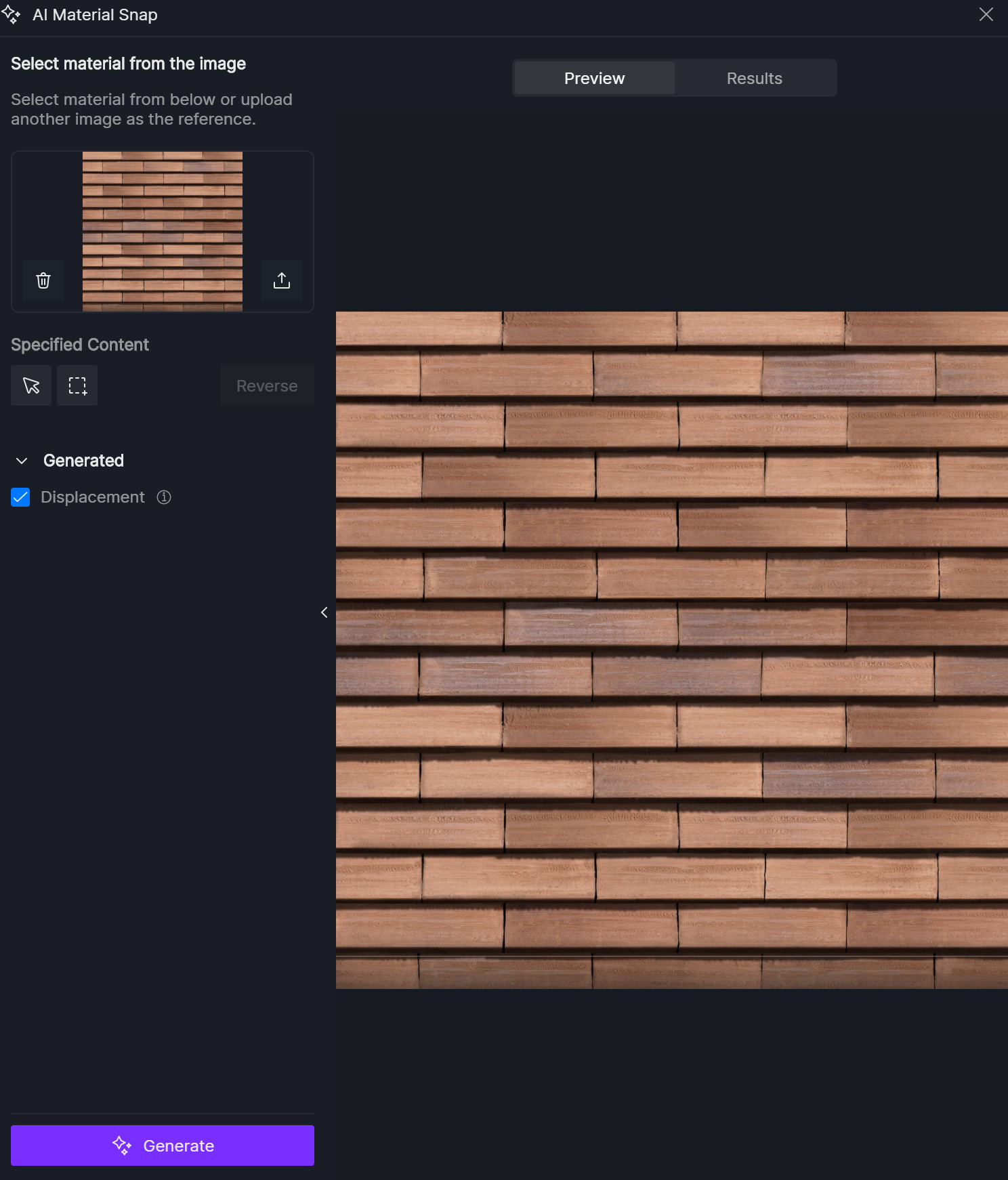Screen dimensions: 1008x1180
Task: Click the AI Material Snap sparkle logo
Action: point(12,14)
